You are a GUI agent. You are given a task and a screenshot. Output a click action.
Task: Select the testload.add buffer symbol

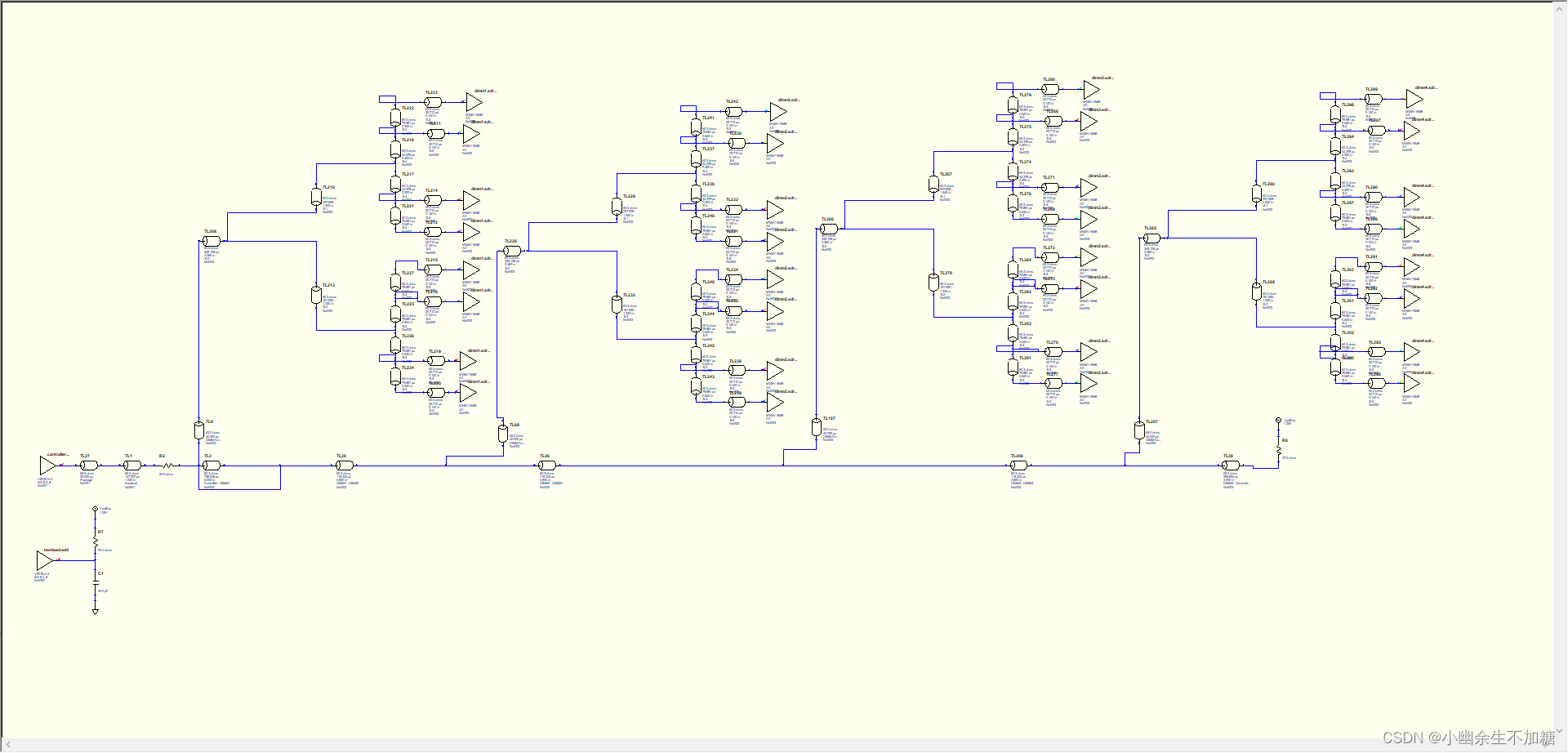pyautogui.click(x=45, y=560)
